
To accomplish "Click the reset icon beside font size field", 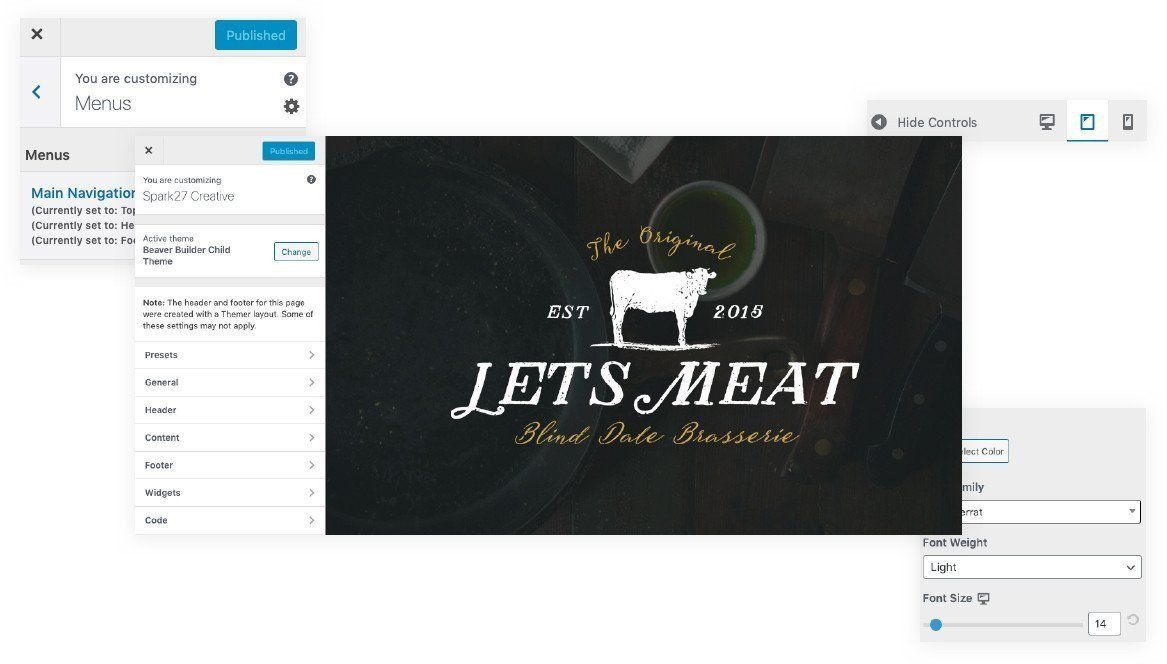I will click(x=1133, y=619).
